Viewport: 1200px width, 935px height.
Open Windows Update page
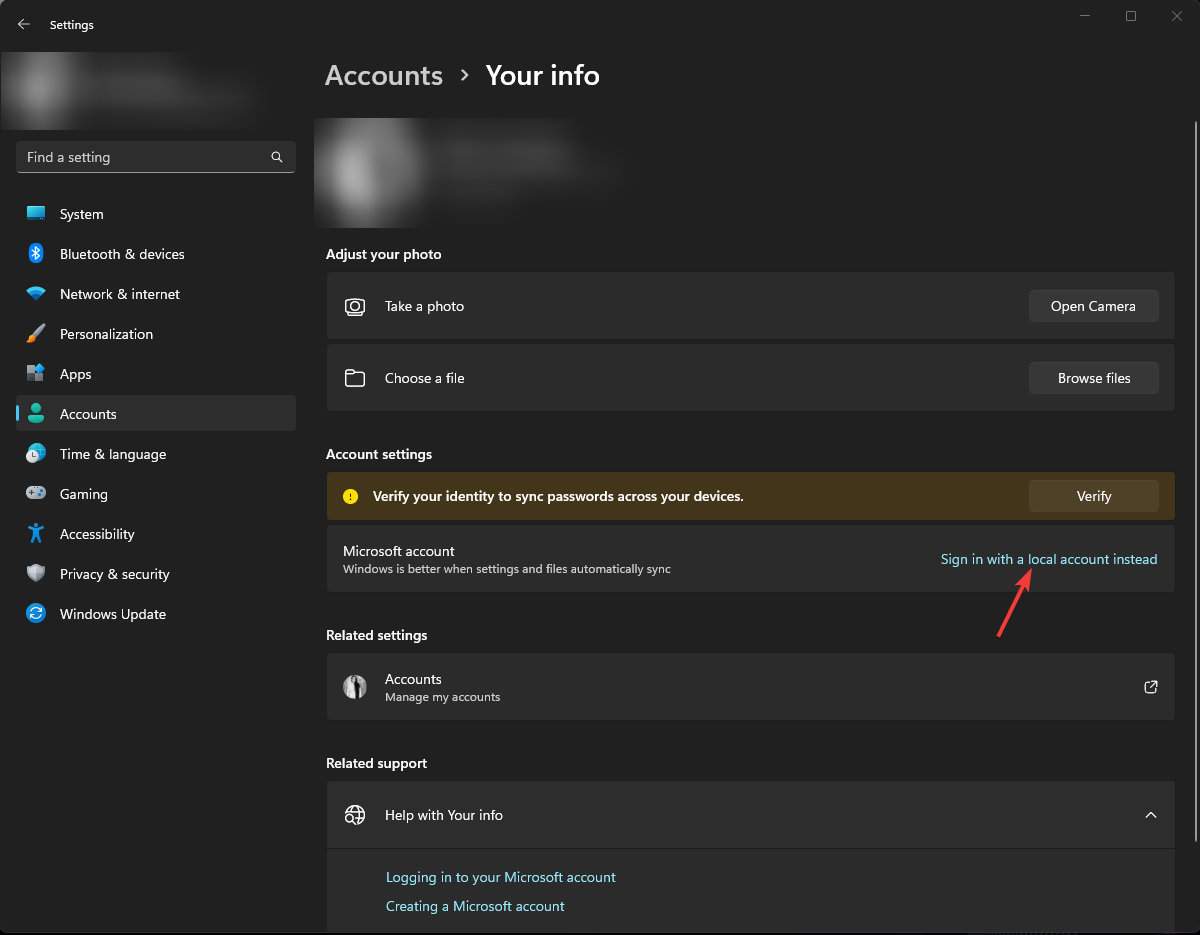click(112, 614)
